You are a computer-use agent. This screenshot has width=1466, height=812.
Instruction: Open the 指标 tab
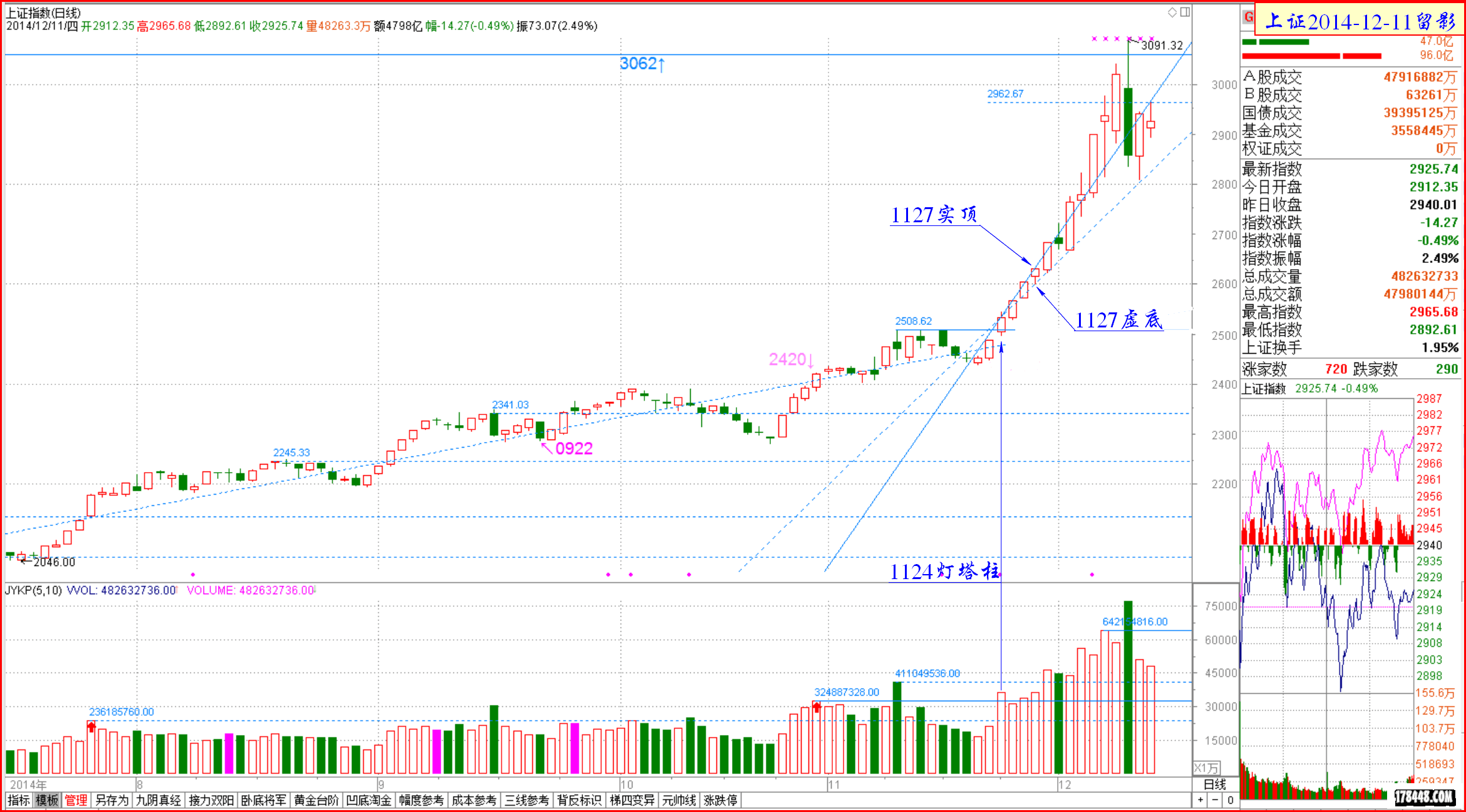point(19,800)
